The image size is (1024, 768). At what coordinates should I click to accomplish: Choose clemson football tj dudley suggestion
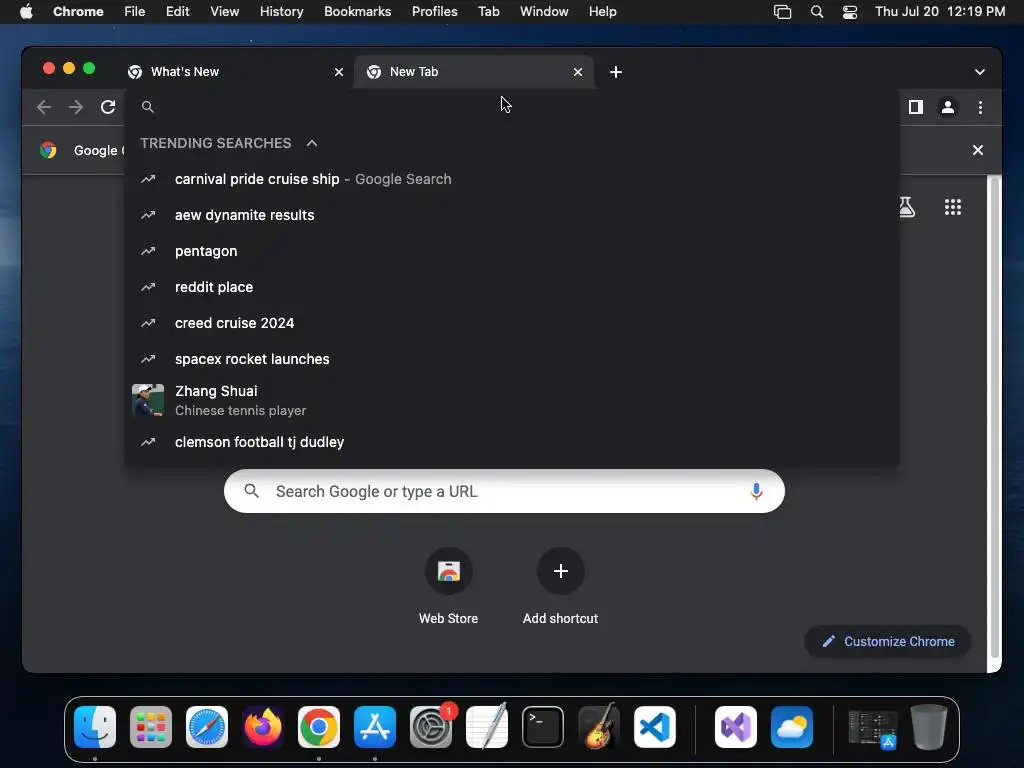pos(512,442)
